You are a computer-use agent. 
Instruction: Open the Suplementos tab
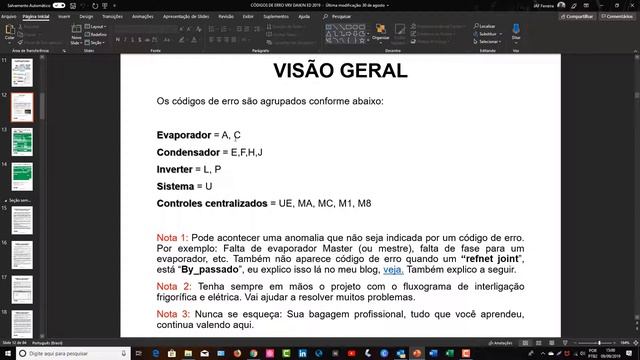coord(276,17)
